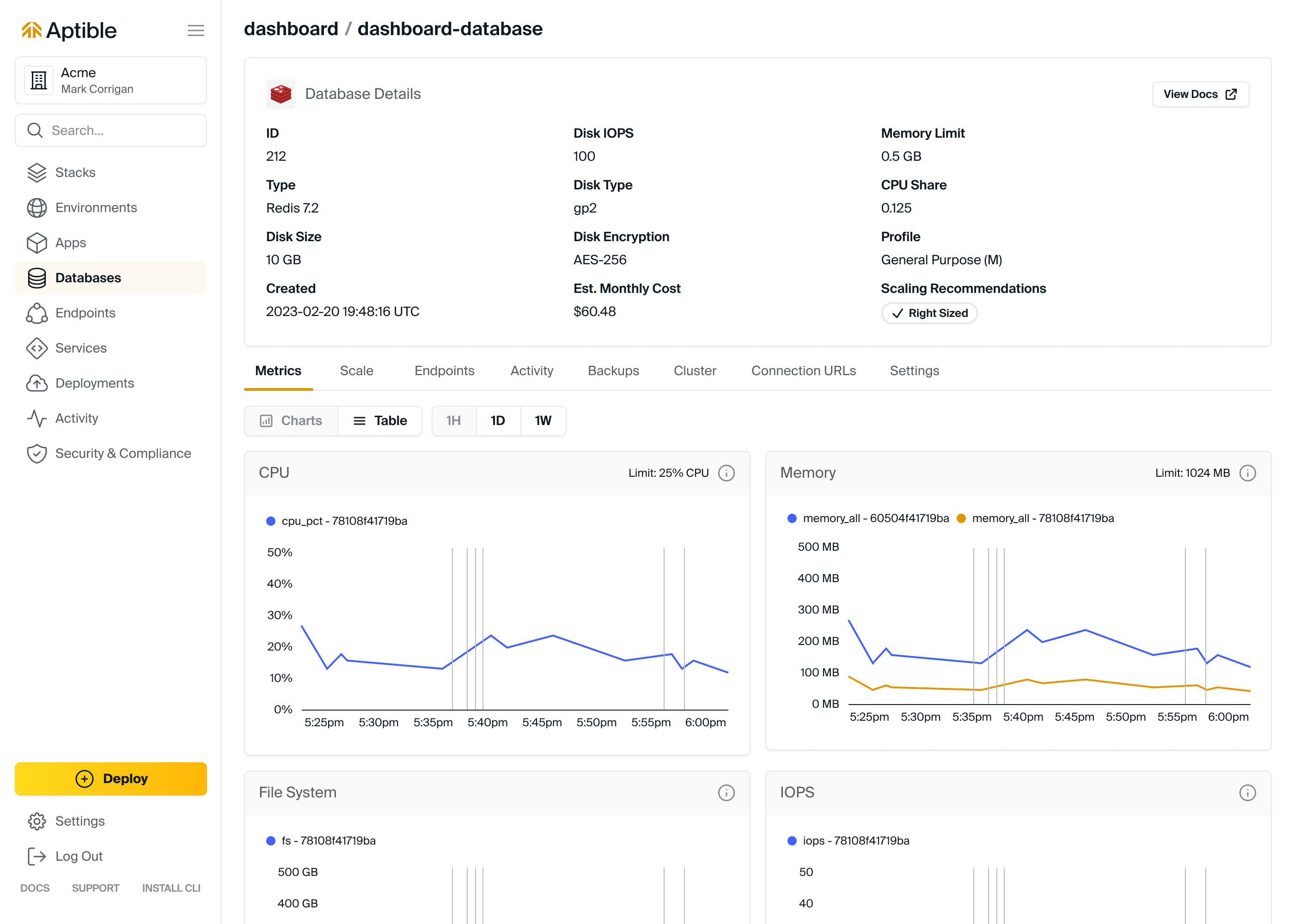Viewport: 1294px width, 924px height.
Task: Click the Endpoints icon in sidebar
Action: (x=37, y=313)
